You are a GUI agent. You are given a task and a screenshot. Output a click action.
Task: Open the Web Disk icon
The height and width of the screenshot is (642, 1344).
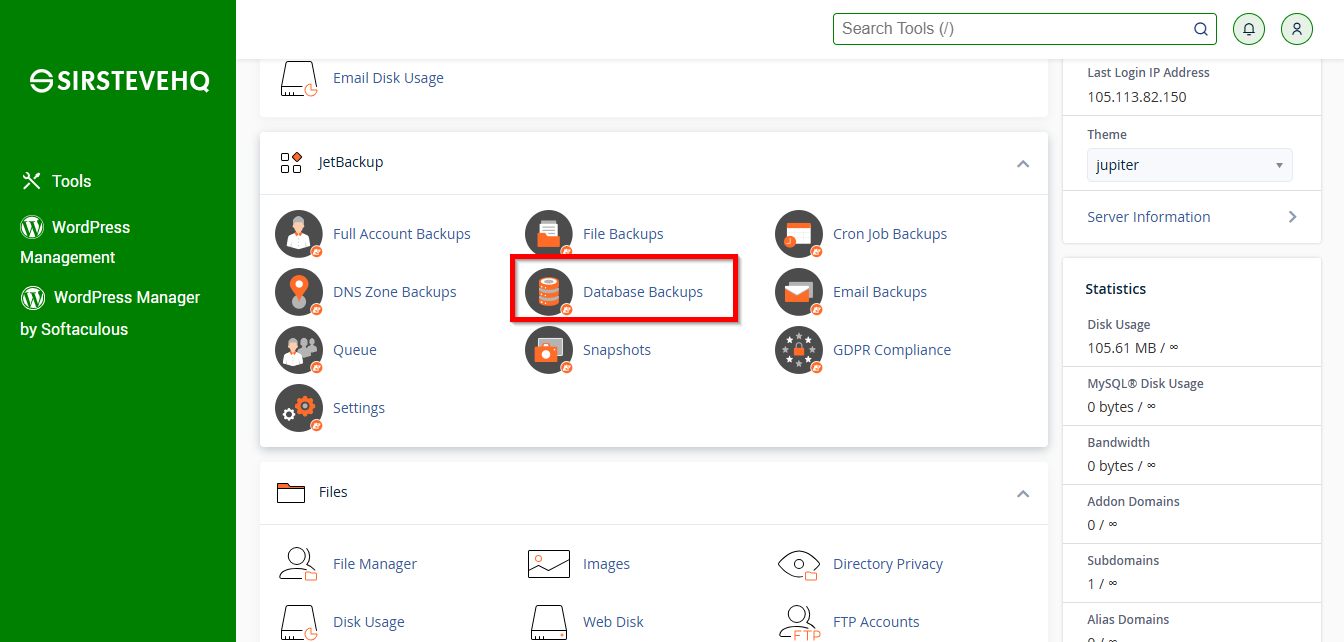coord(549,622)
